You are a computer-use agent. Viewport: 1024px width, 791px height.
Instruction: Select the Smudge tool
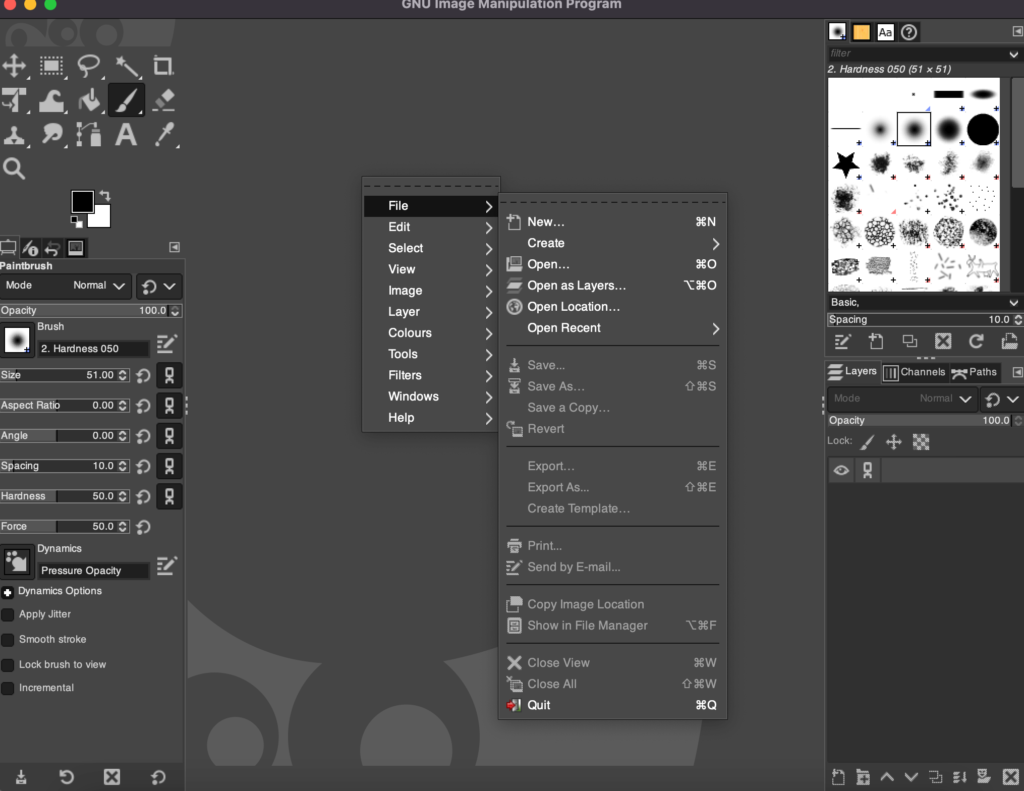click(x=52, y=135)
